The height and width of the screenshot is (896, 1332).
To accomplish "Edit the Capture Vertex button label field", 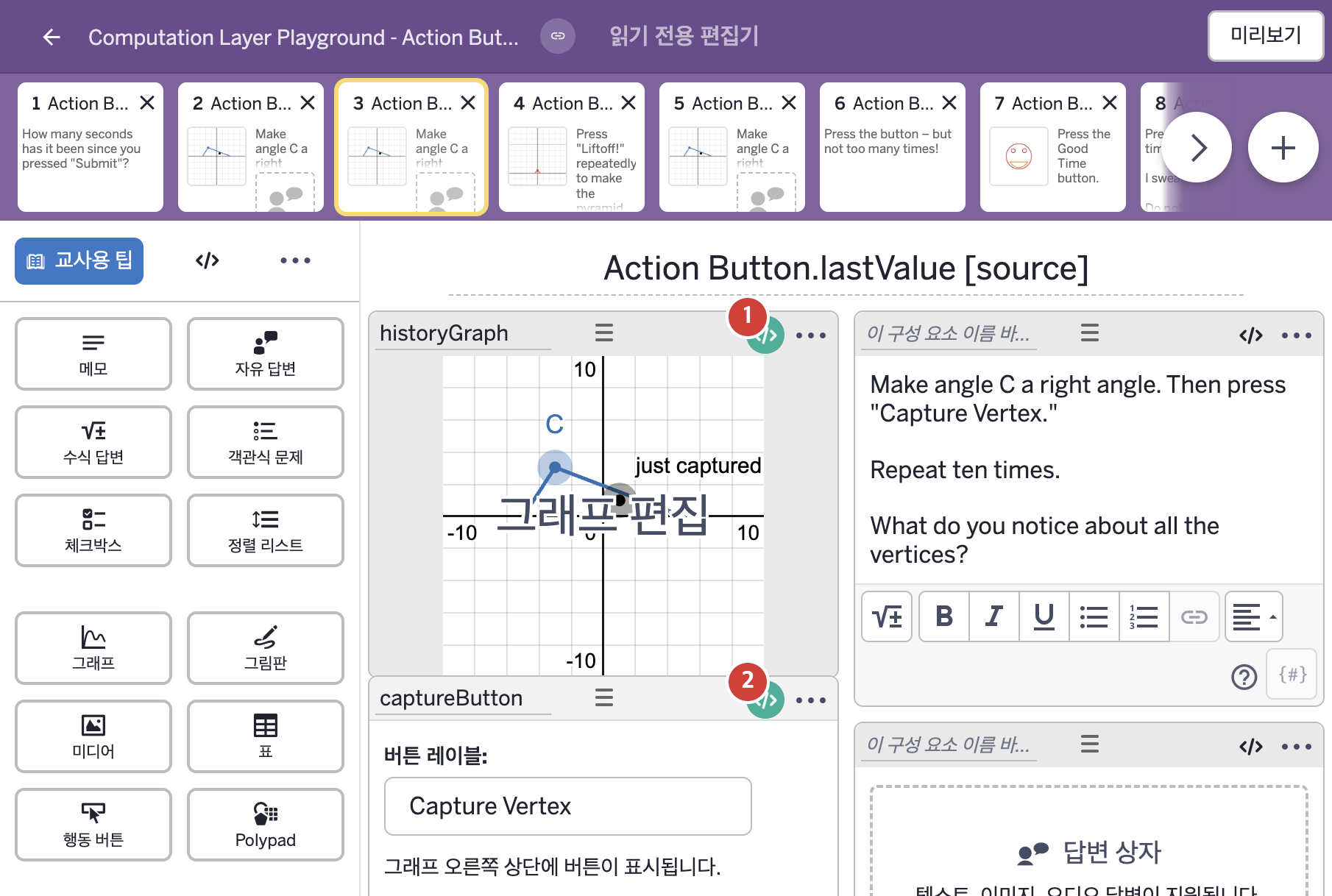I will 568,806.
